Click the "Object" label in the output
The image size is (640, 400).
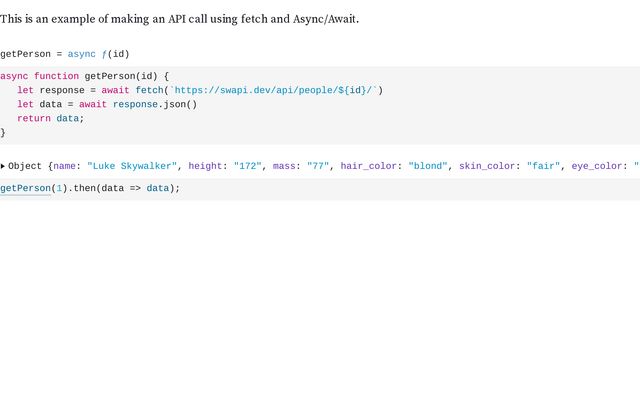point(25,166)
